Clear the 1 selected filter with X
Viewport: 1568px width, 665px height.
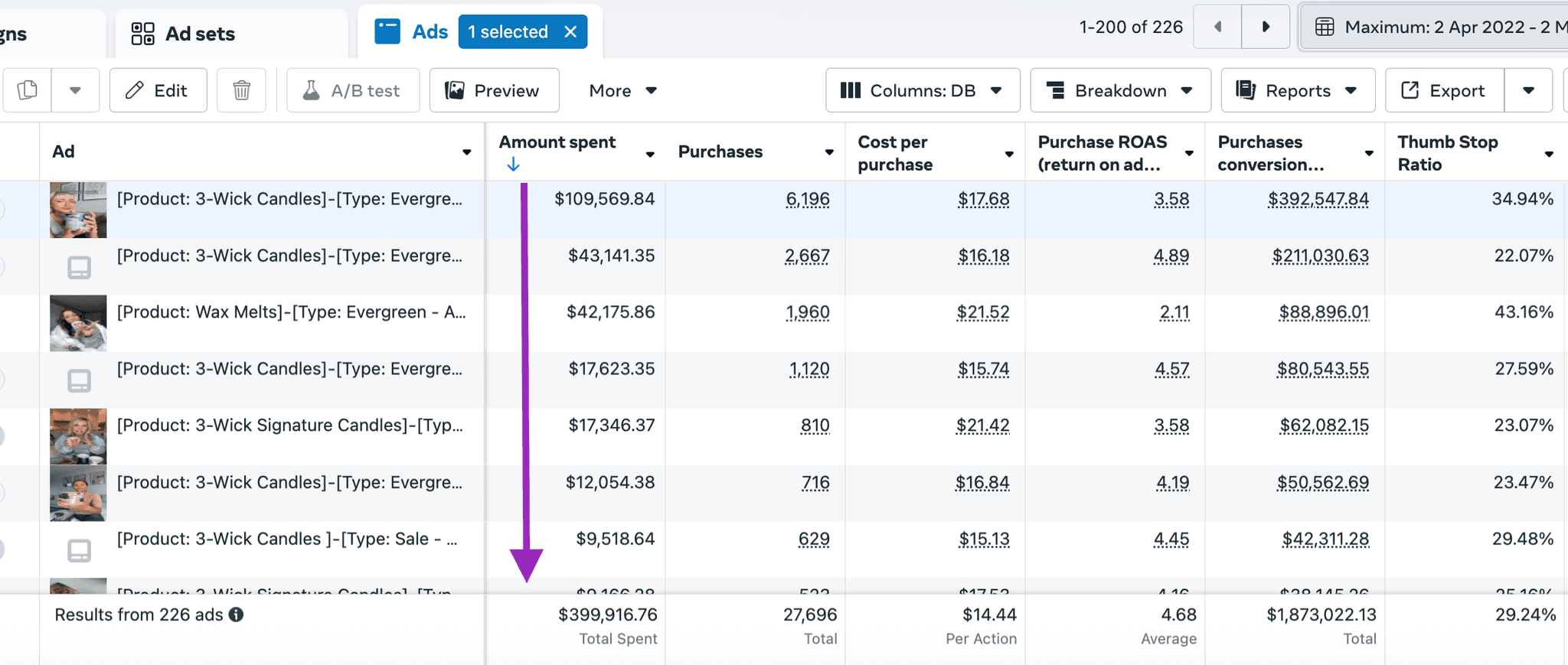coord(570,32)
